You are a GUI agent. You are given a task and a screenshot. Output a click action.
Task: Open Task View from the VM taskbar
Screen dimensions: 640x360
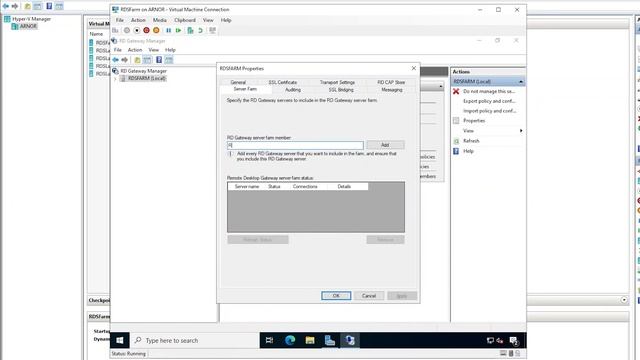[x=269, y=340]
